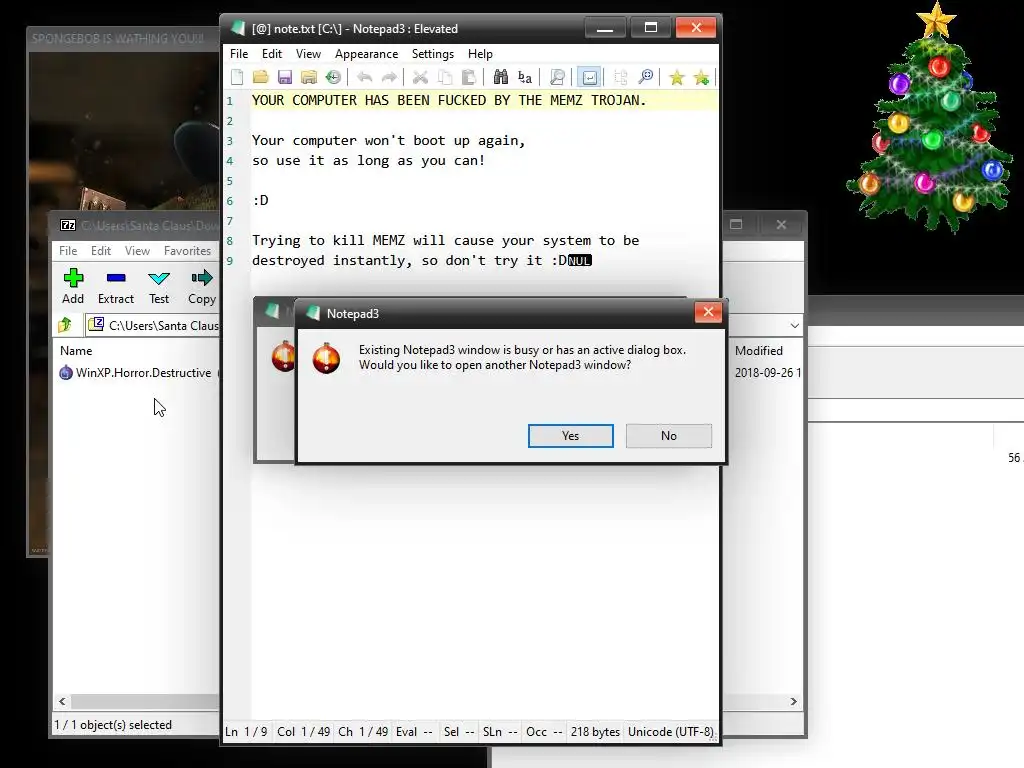The height and width of the screenshot is (768, 1024).
Task: Click the scissors Cut icon
Action: click(420, 78)
